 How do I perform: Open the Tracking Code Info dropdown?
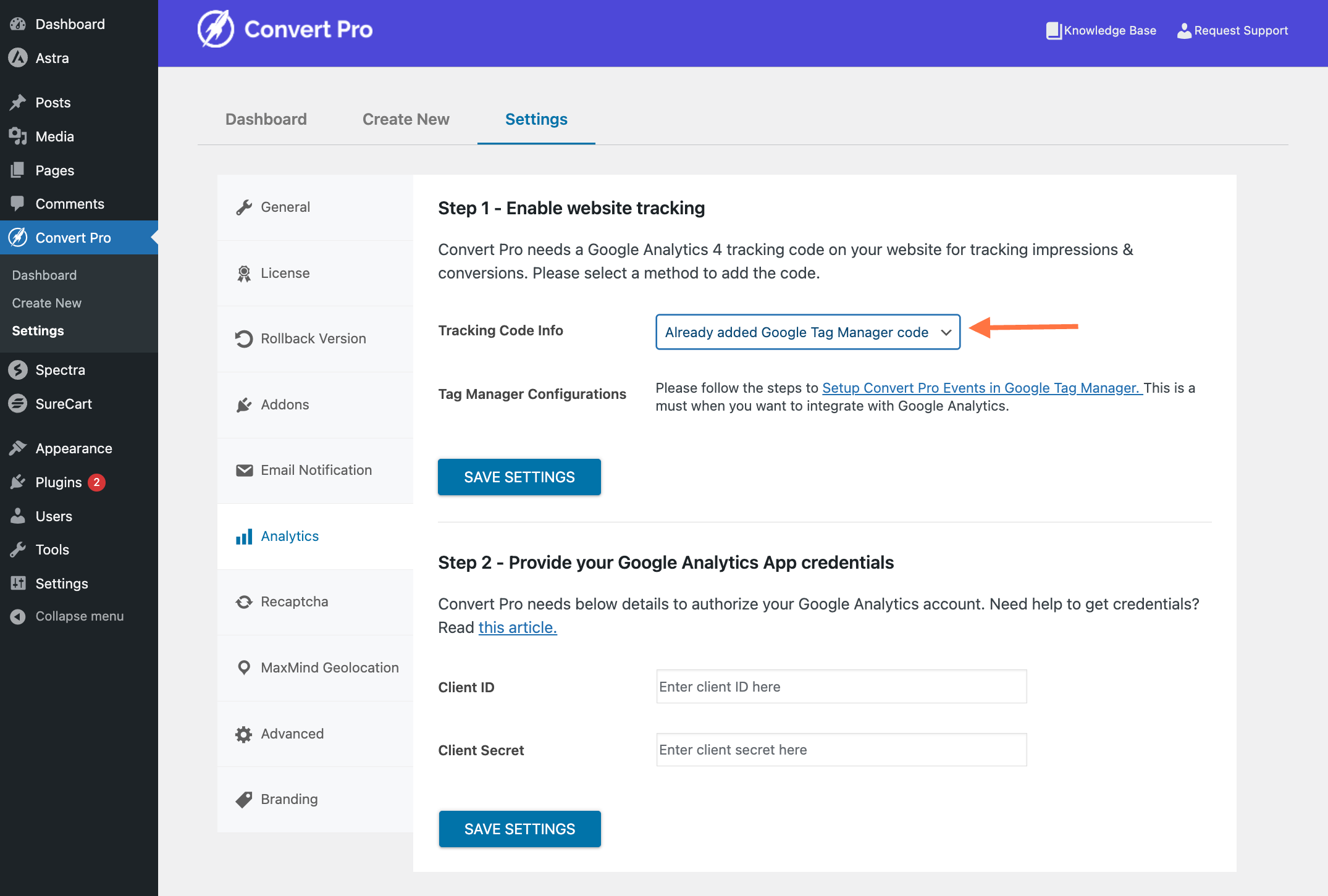808,332
